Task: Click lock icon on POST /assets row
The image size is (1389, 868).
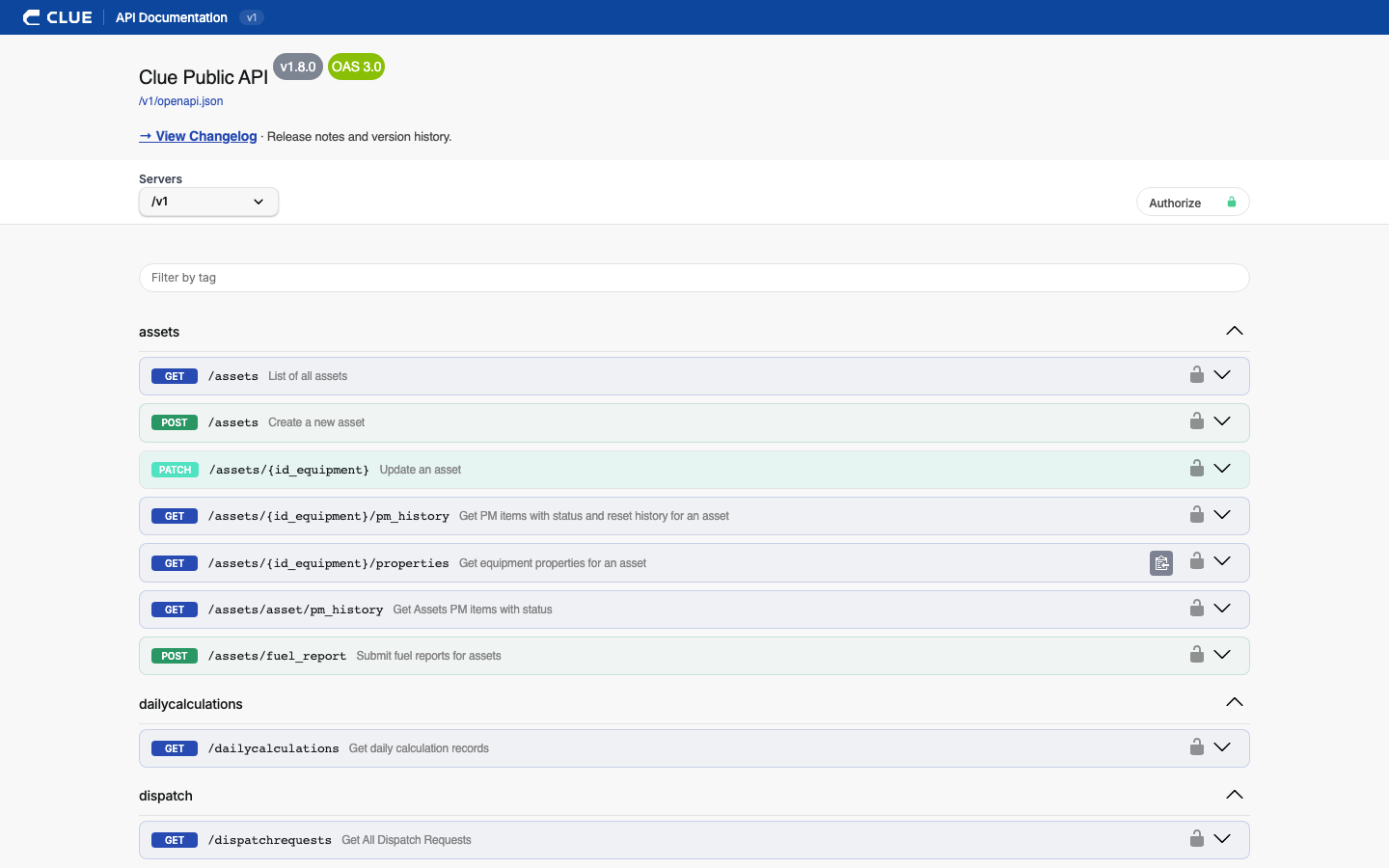Action: 1196,420
